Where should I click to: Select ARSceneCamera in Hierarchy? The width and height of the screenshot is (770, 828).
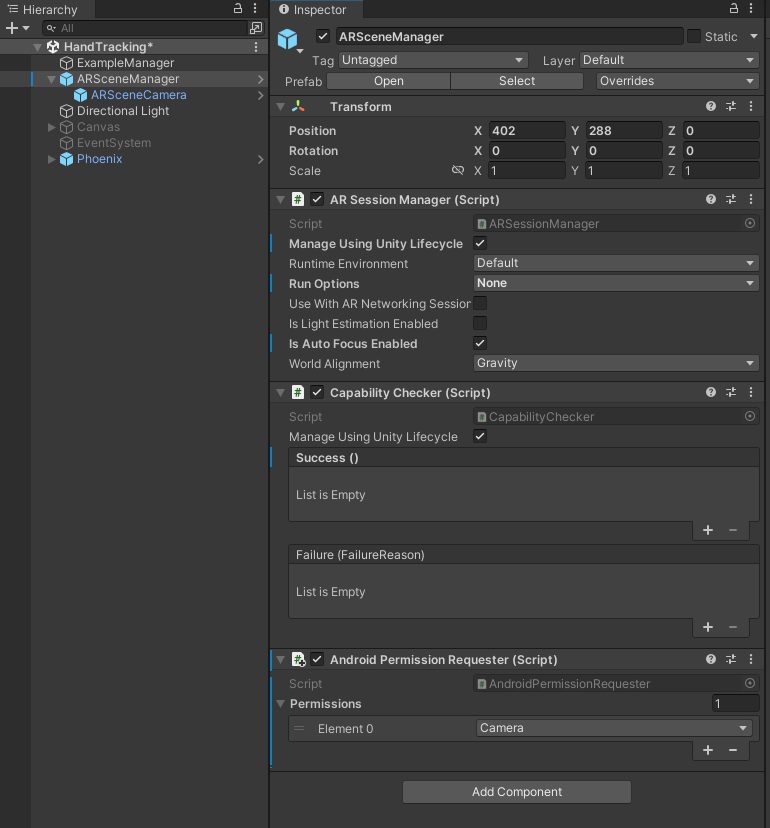click(138, 95)
